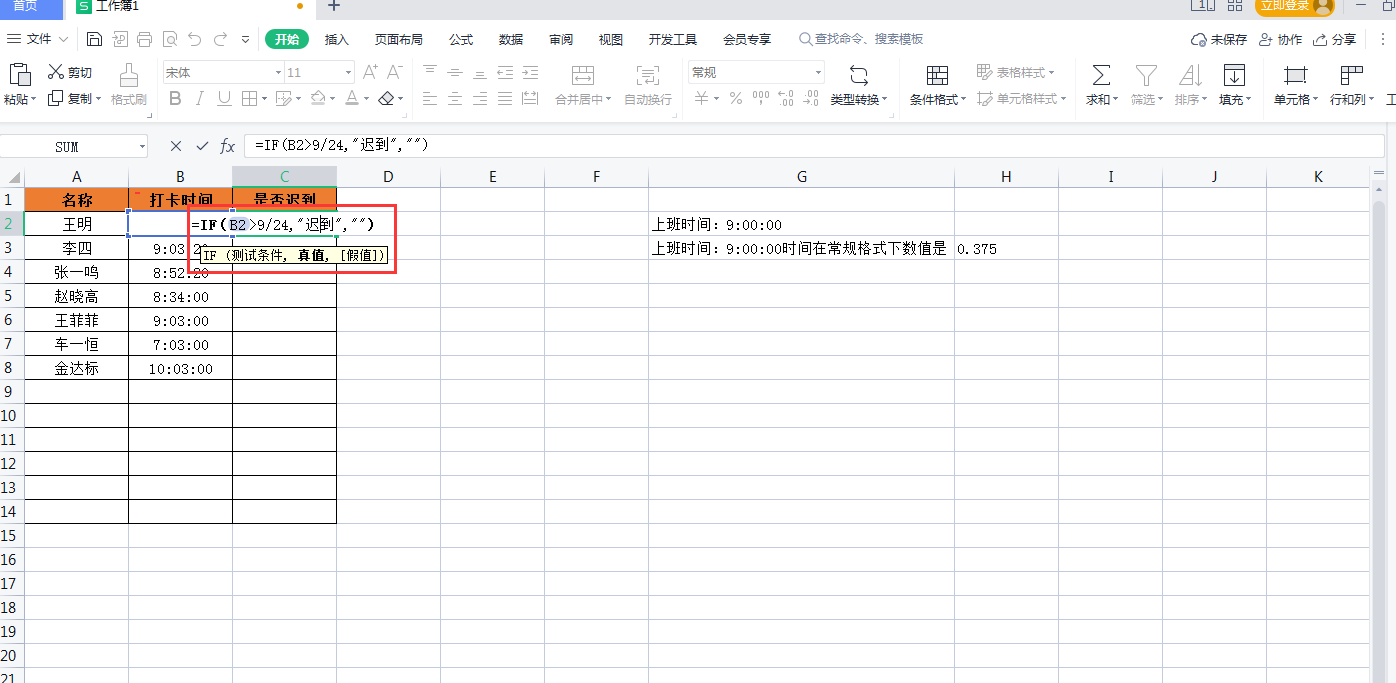1396x683 pixels.
Task: Decrease decimal places
Action: click(x=811, y=98)
